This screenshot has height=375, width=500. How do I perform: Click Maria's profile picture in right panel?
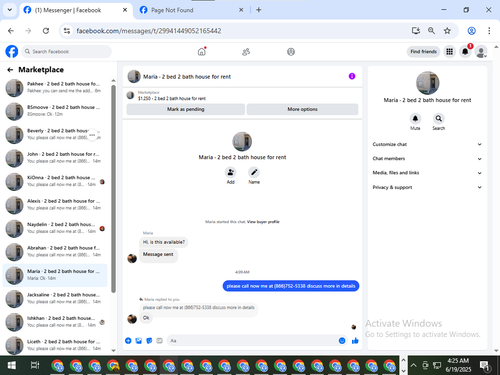427,83
